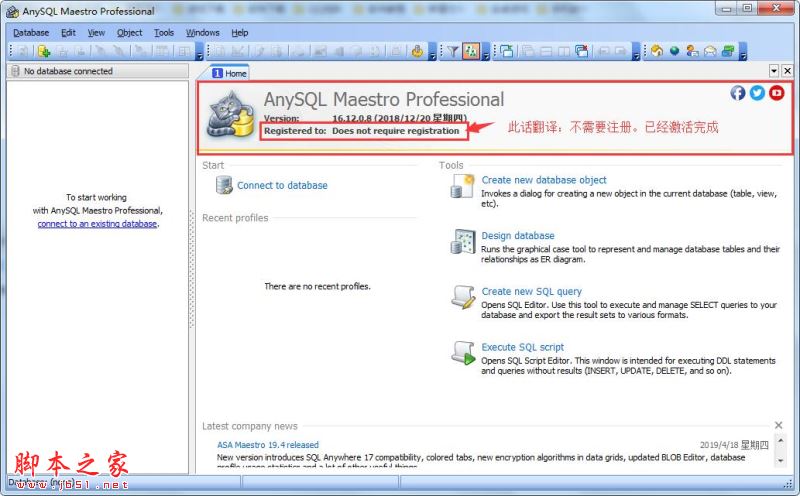800x496 pixels.
Task: Open the ASA Maestro 19.4 released news link
Action: pyautogui.click(x=268, y=444)
